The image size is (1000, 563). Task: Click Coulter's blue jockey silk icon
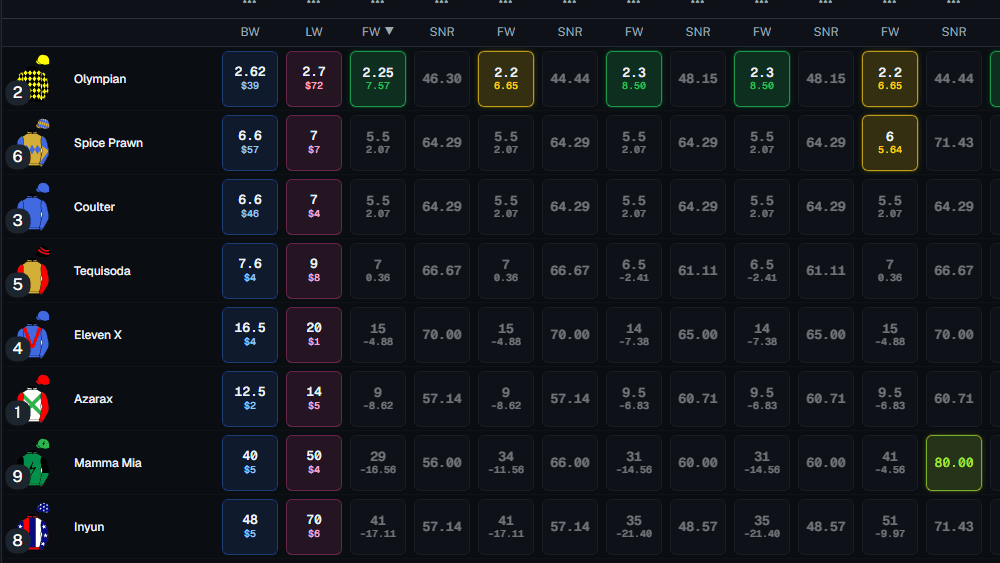(x=35, y=207)
